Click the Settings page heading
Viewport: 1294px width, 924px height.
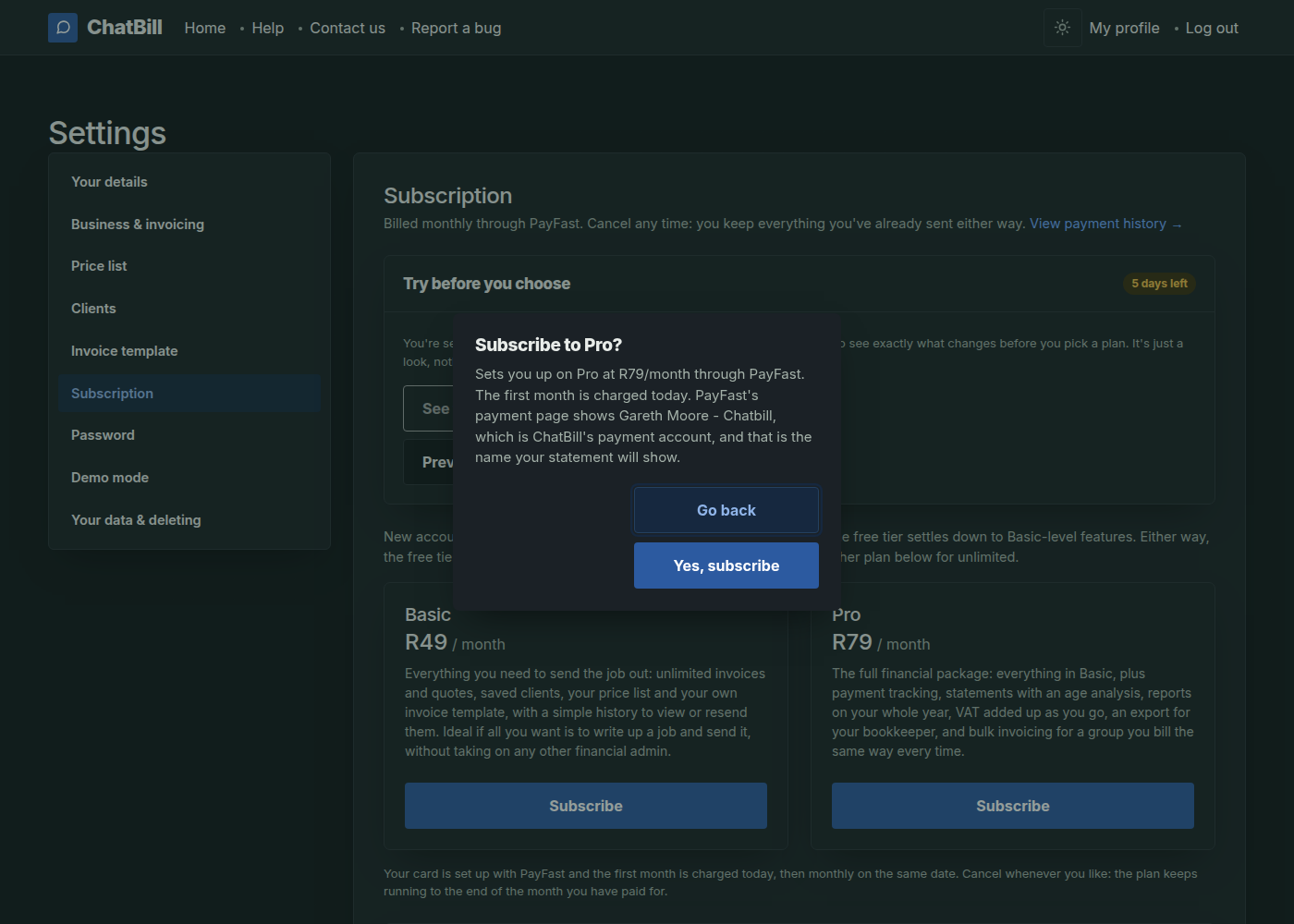coord(107,133)
